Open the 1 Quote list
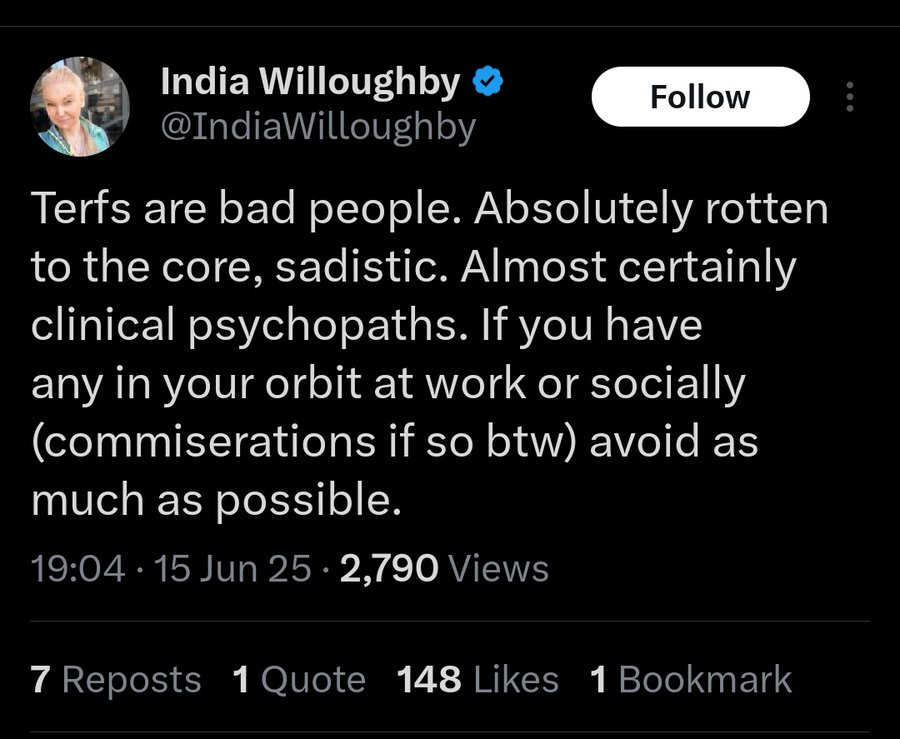Screen dimensions: 900x739 tap(298, 680)
